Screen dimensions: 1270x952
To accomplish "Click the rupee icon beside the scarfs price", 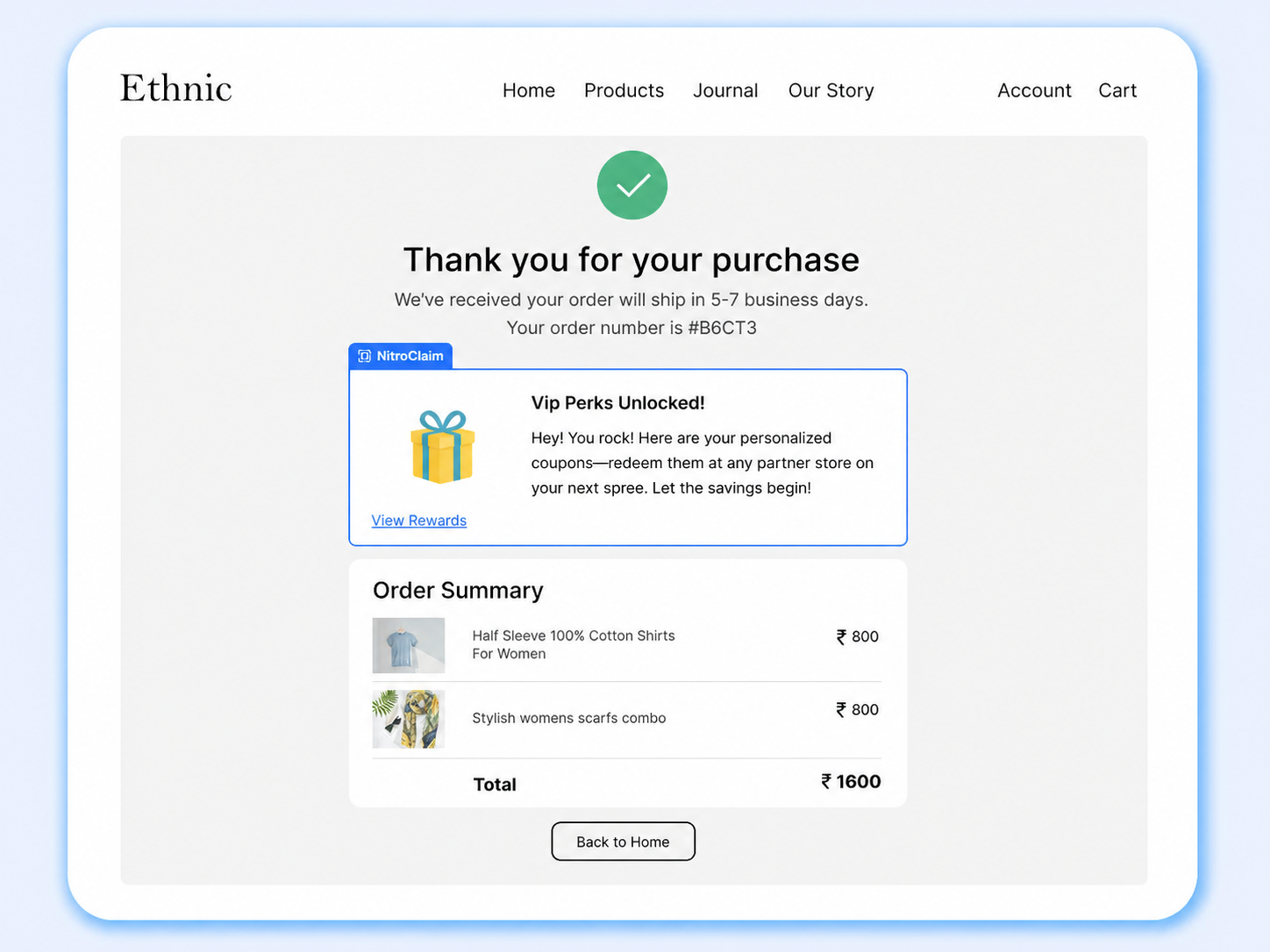I will pyautogui.click(x=841, y=710).
